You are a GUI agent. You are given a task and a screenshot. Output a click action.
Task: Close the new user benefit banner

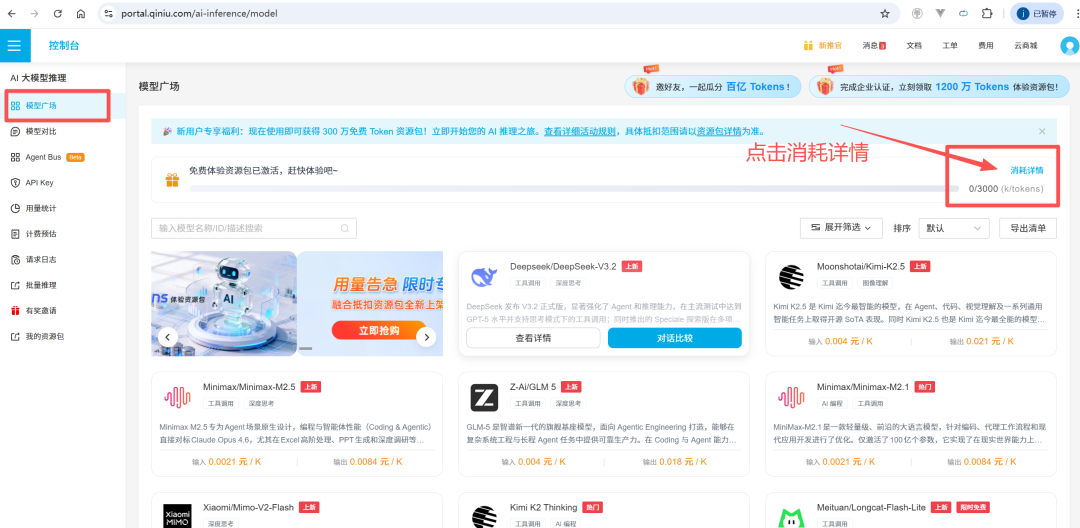pos(1041,131)
